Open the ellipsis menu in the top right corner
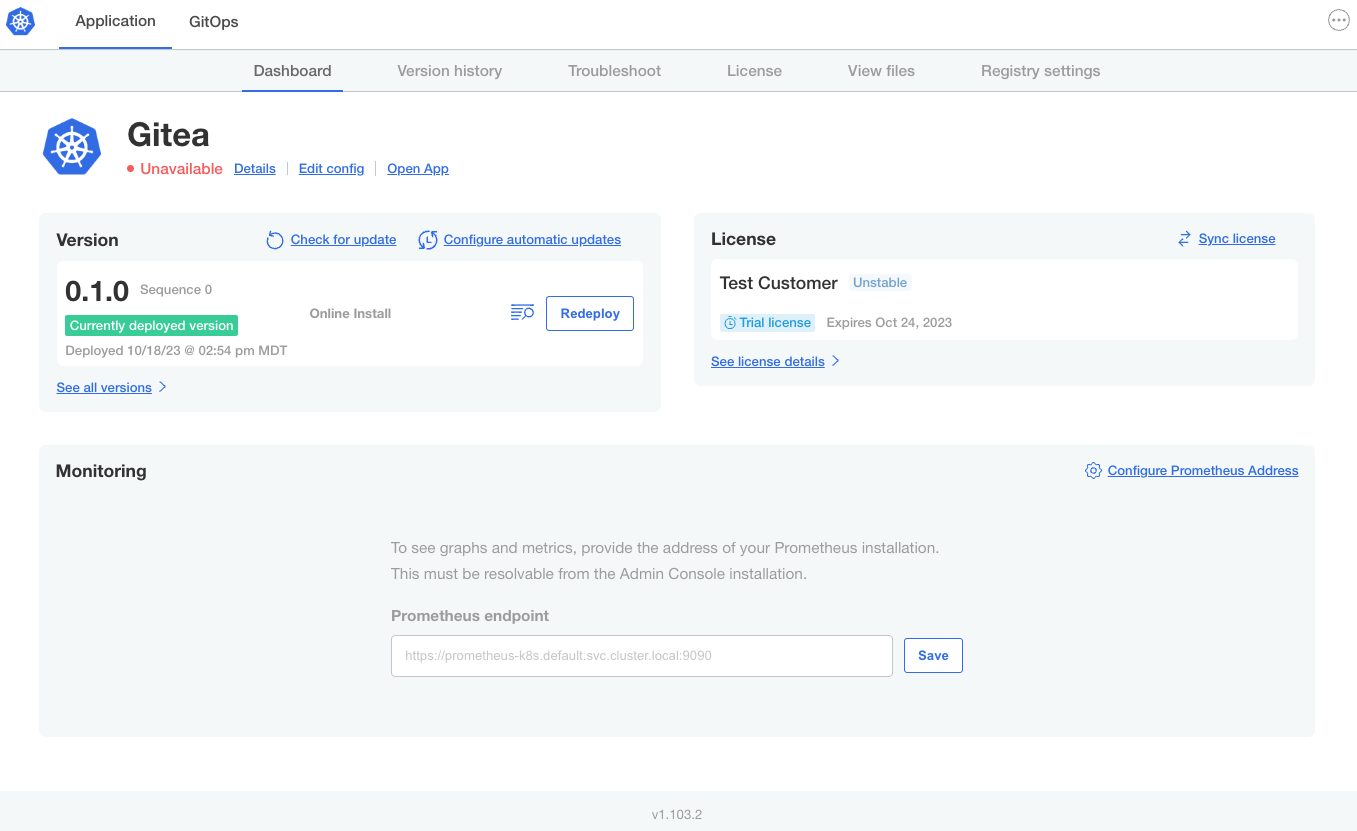The height and width of the screenshot is (831, 1357). [1338, 19]
